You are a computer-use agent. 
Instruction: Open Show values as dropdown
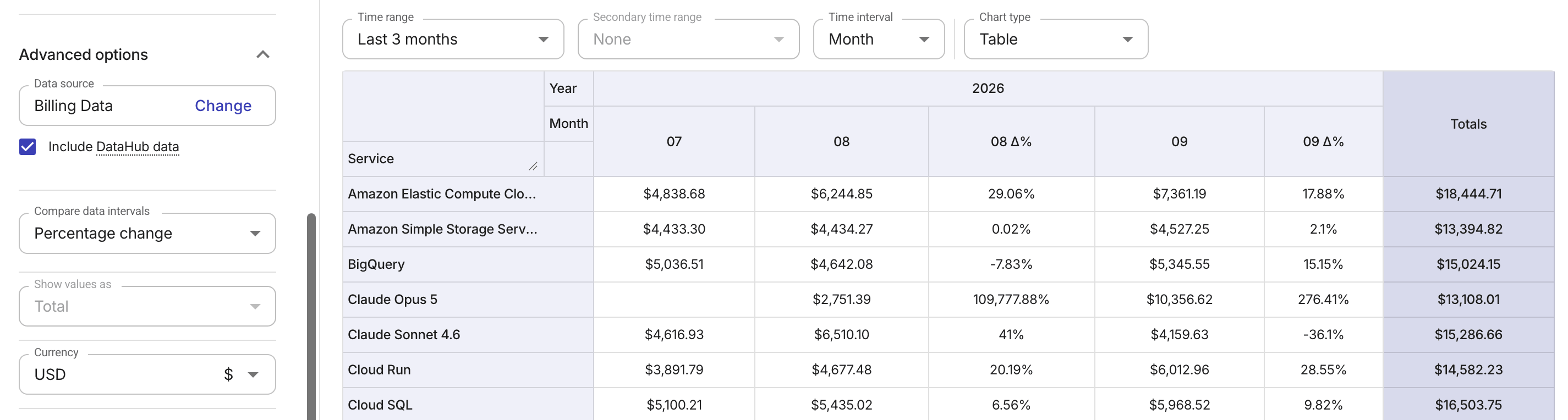pos(147,306)
